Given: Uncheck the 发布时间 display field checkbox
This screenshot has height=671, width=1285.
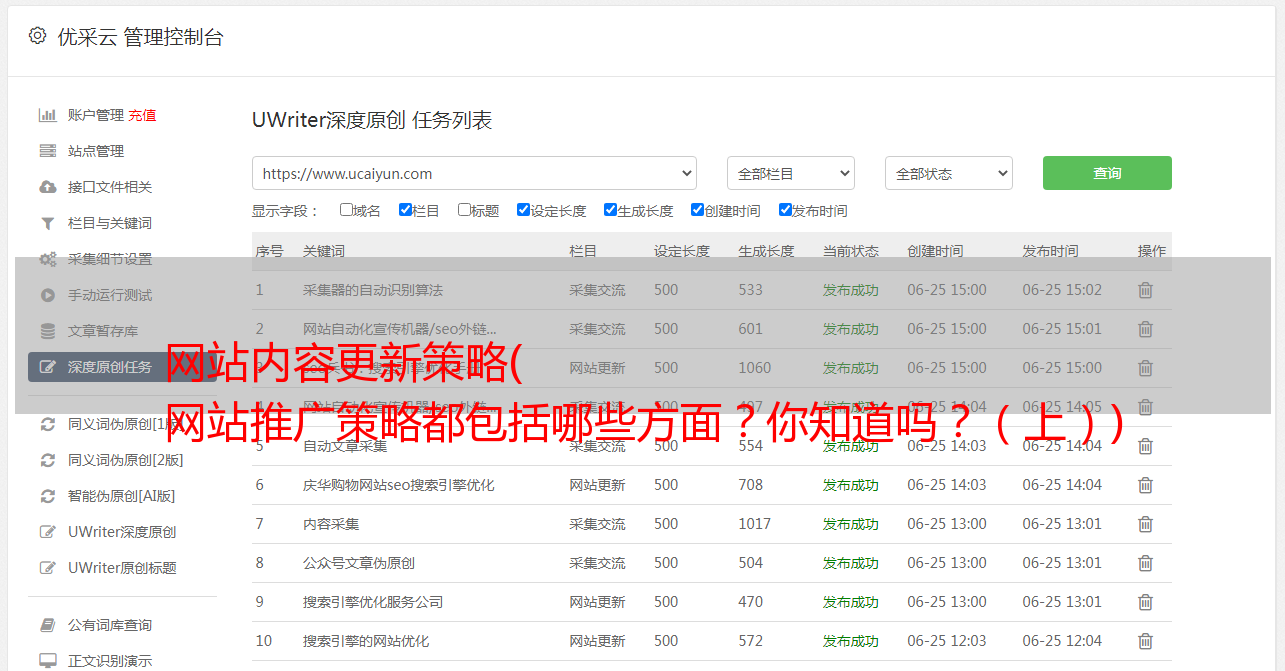Looking at the screenshot, I should pyautogui.click(x=785, y=210).
